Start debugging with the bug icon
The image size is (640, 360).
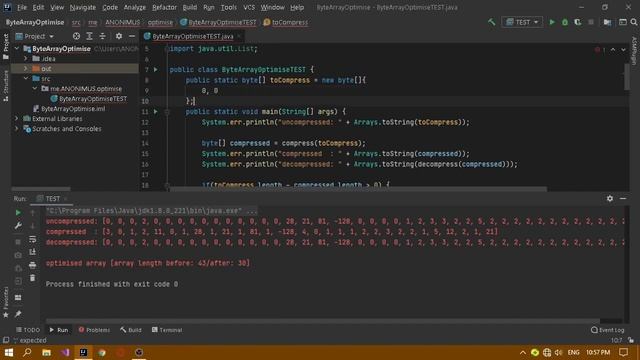click(x=565, y=22)
